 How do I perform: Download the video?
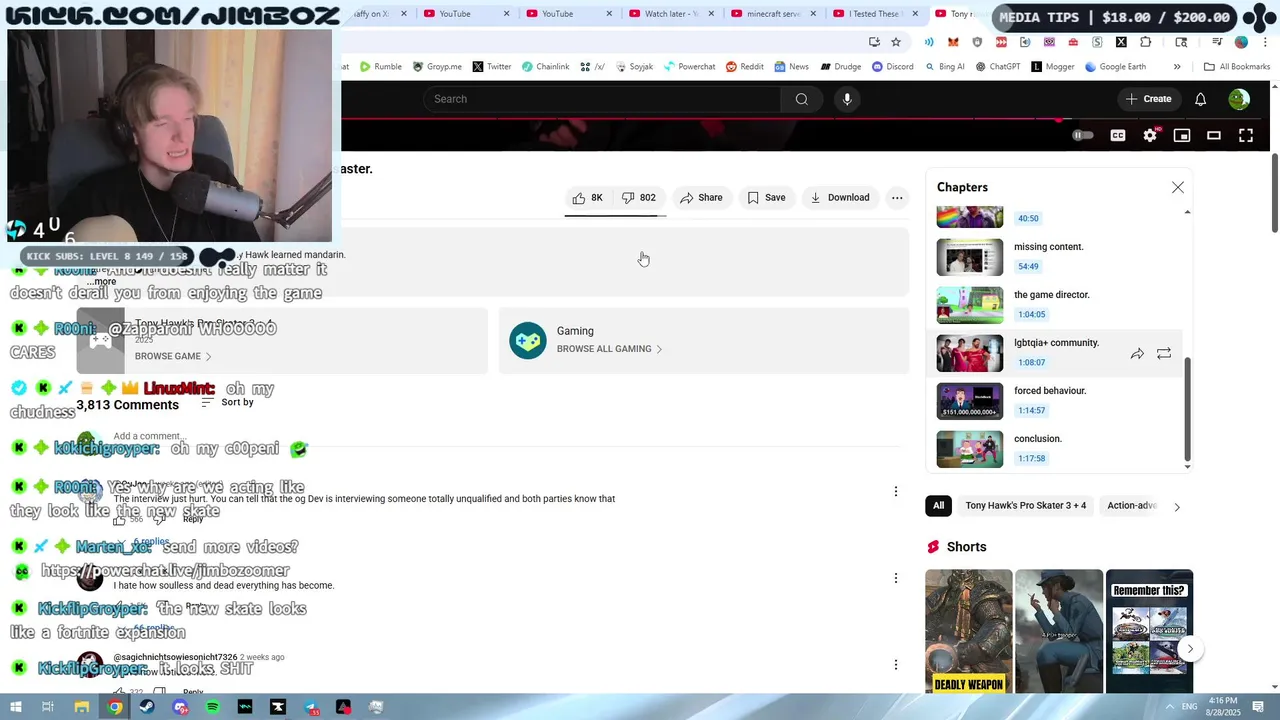click(x=839, y=198)
